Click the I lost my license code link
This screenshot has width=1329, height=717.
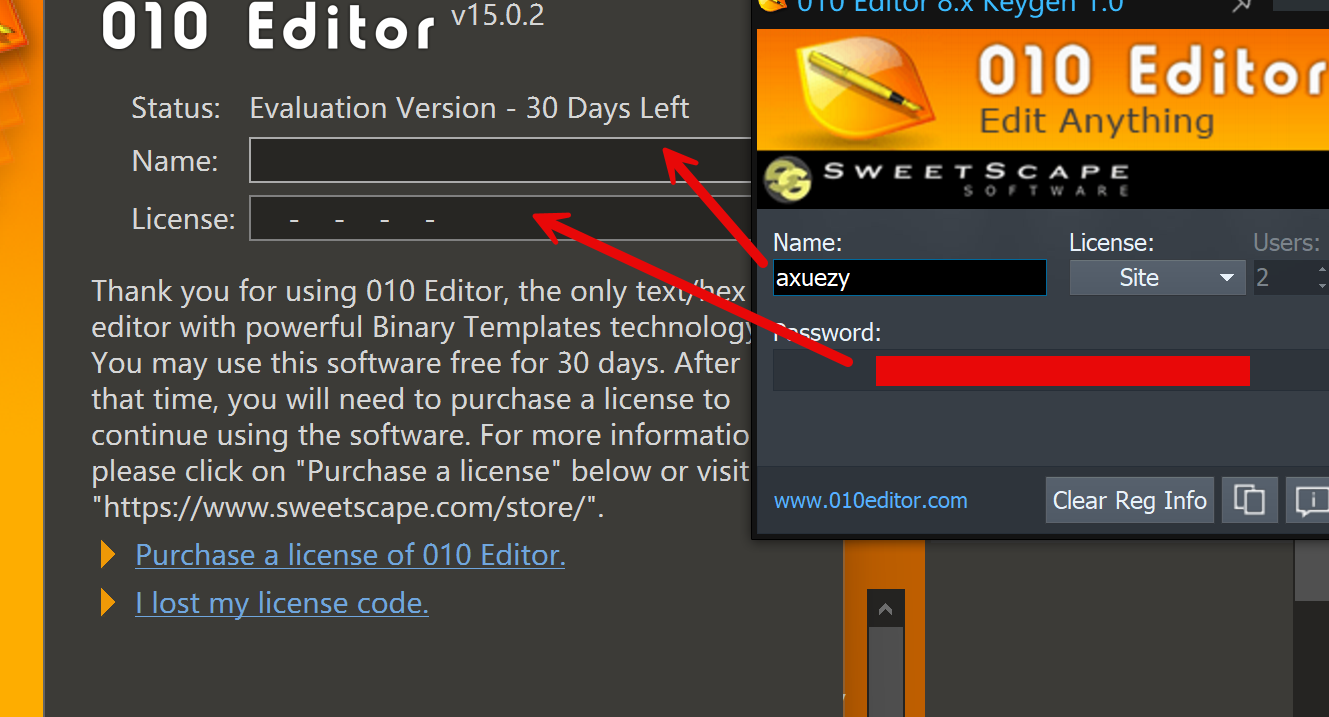[282, 603]
